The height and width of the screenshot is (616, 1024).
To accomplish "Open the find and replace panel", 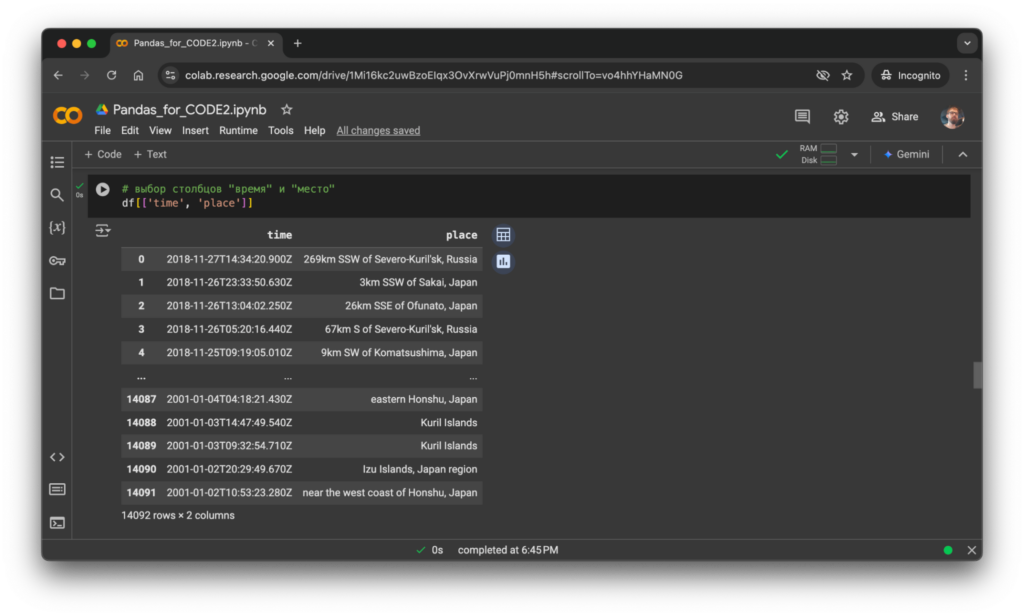I will [x=57, y=194].
